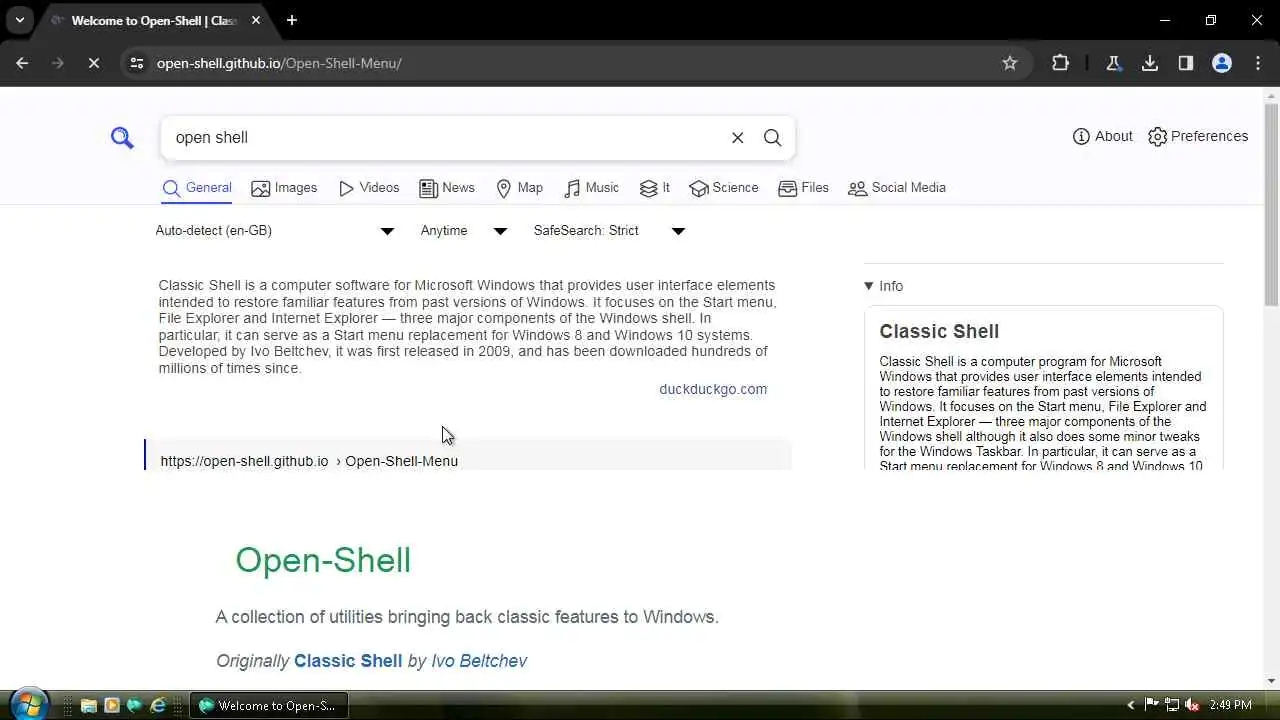1280x720 pixels.
Task: Click the Open-Shell green heading
Action: point(323,560)
